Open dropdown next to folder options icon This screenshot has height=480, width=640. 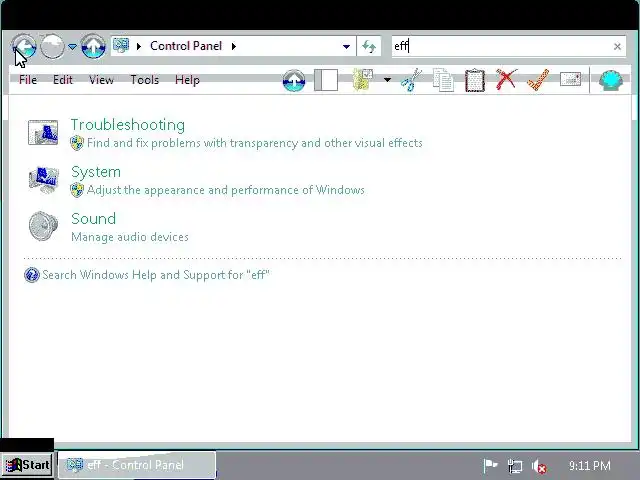387,80
